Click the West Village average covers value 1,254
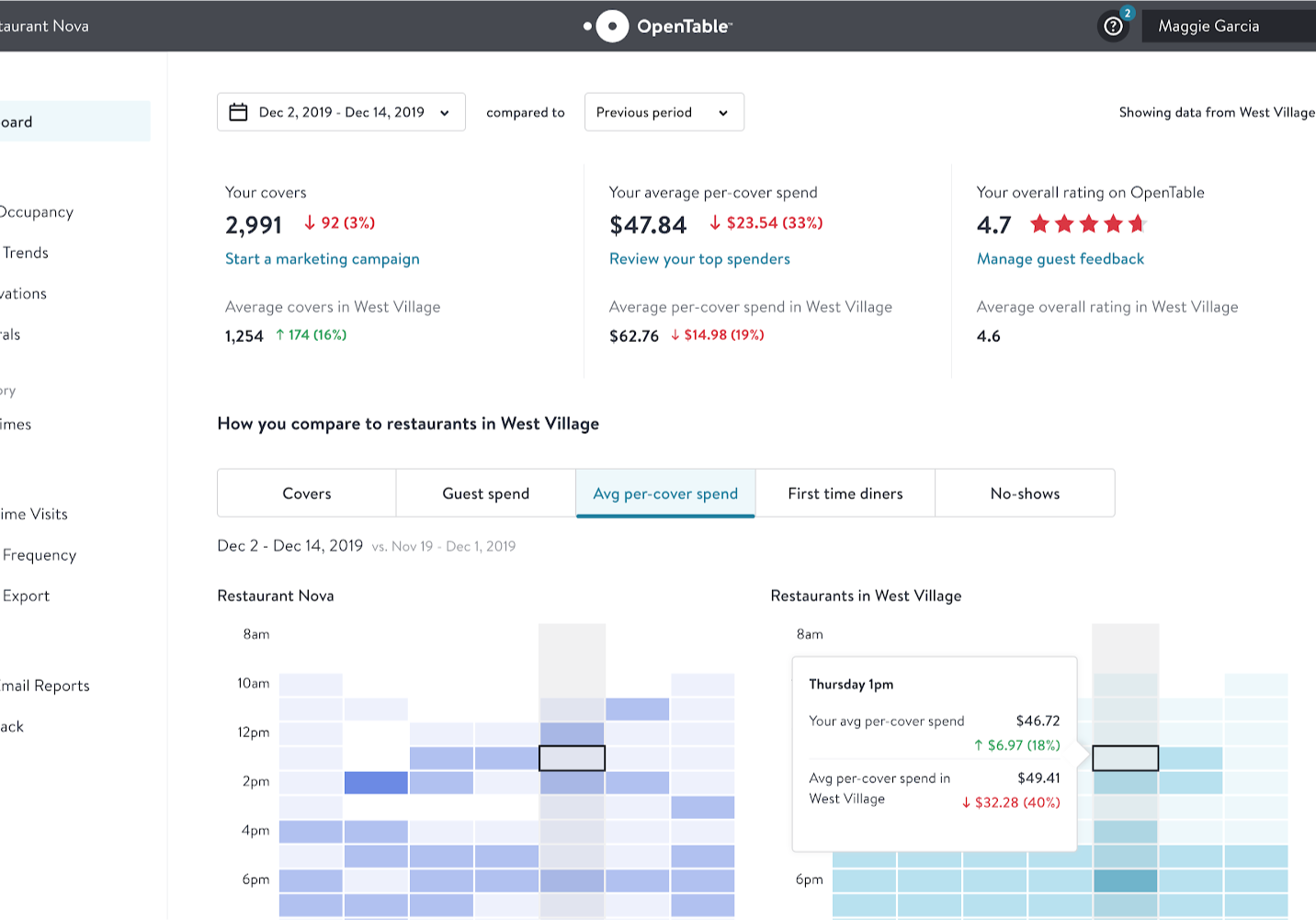The width and height of the screenshot is (1316, 920). coord(244,336)
